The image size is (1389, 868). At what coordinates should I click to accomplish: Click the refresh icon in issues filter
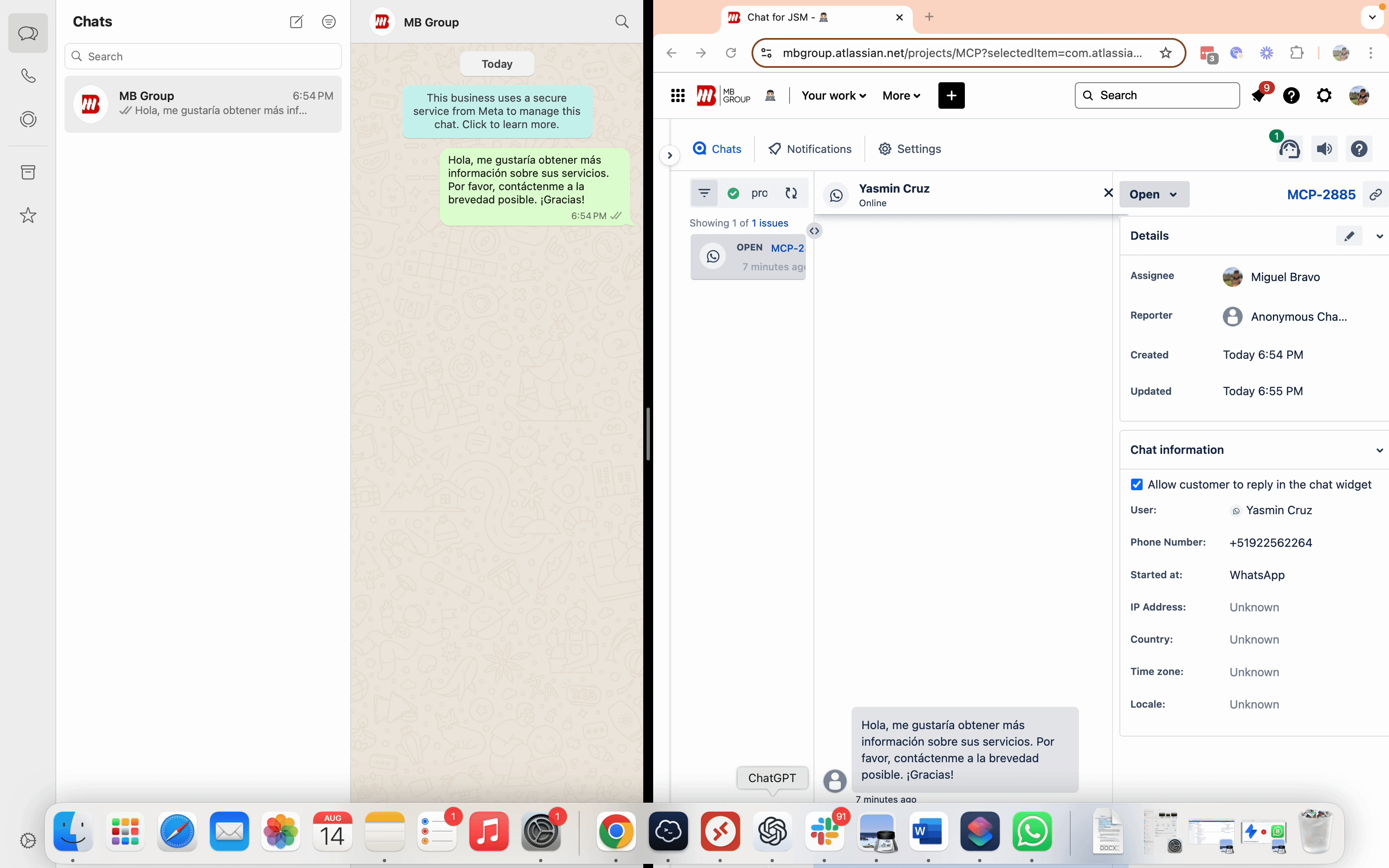[x=791, y=193]
